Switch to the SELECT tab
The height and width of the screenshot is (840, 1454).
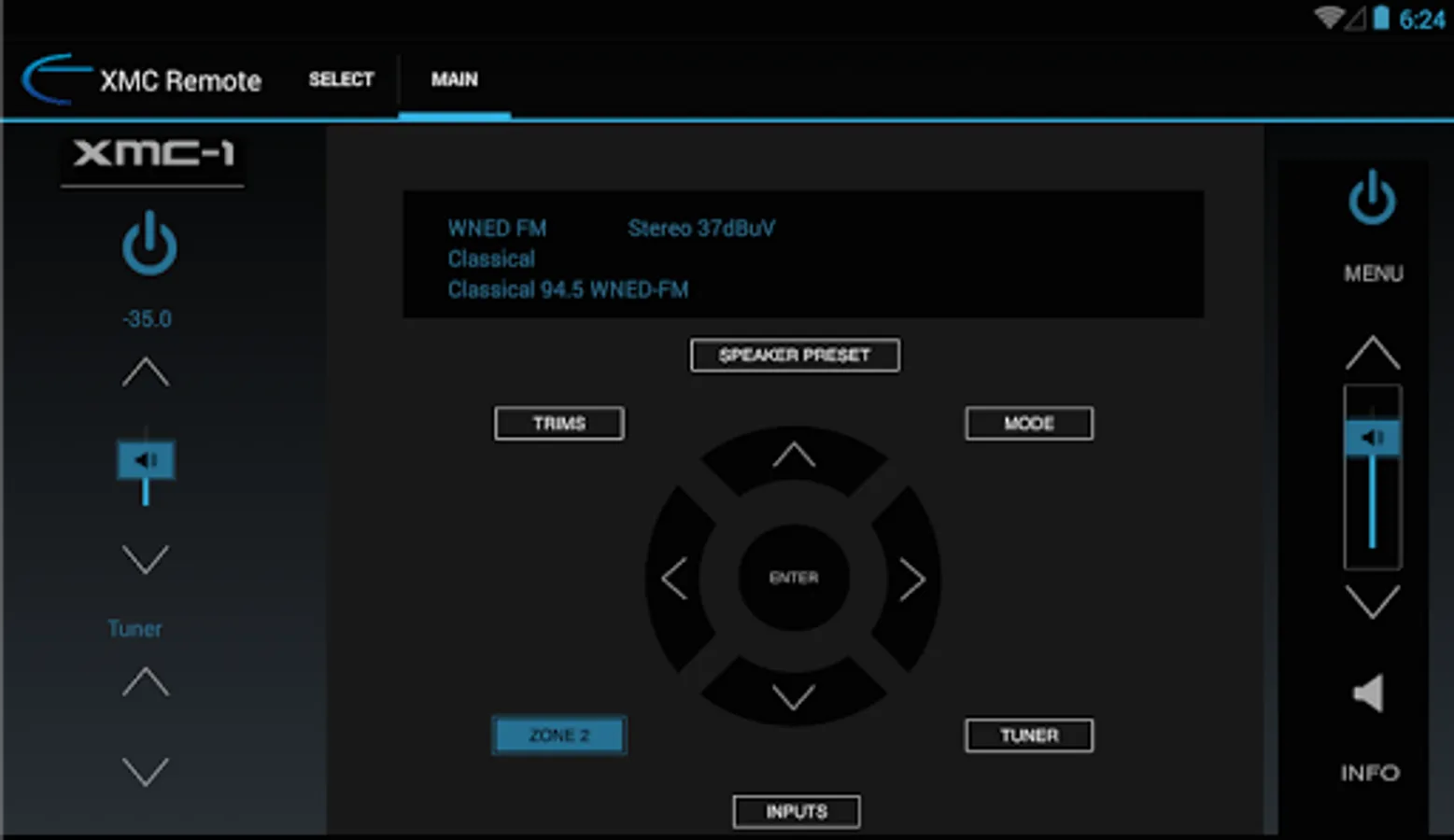(341, 80)
